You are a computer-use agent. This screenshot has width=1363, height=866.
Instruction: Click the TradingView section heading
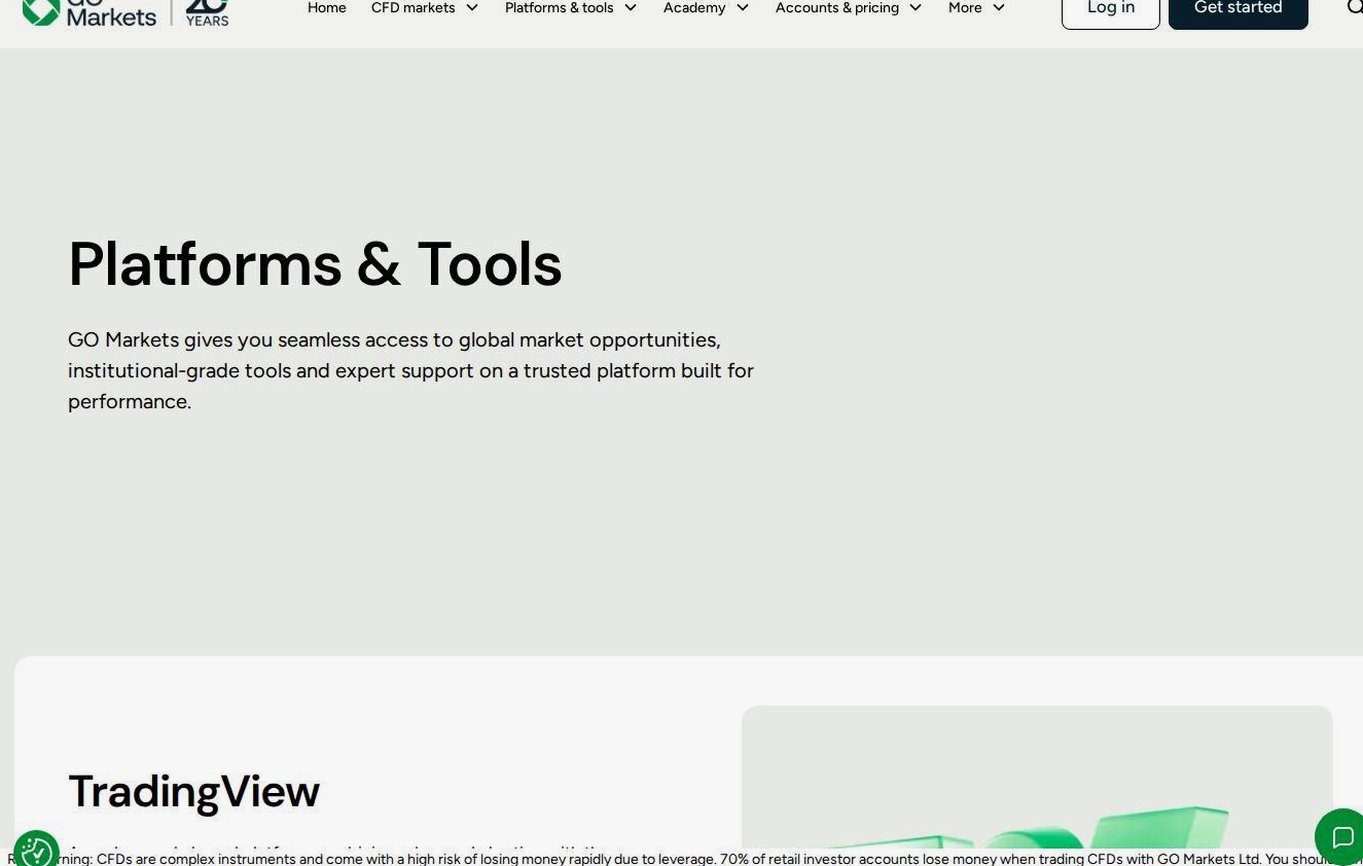[194, 791]
